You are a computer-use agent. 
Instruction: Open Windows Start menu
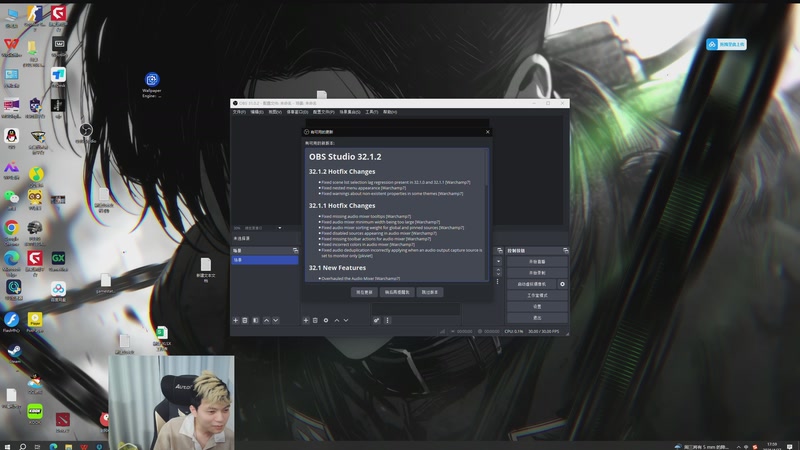pos(7,446)
